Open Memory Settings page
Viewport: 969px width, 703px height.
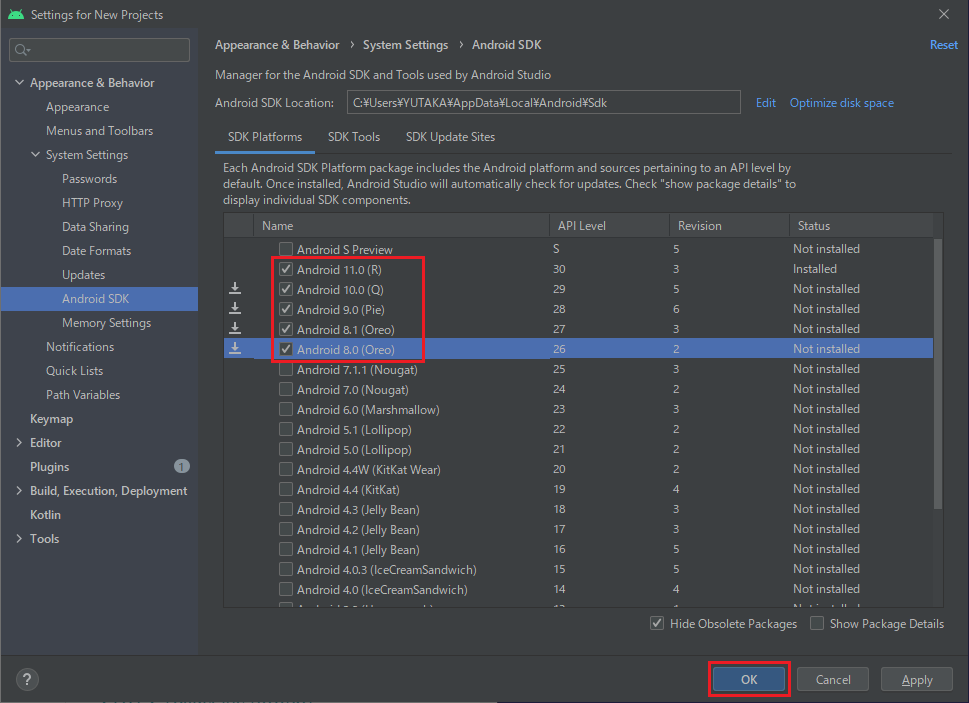pyautogui.click(x=106, y=323)
